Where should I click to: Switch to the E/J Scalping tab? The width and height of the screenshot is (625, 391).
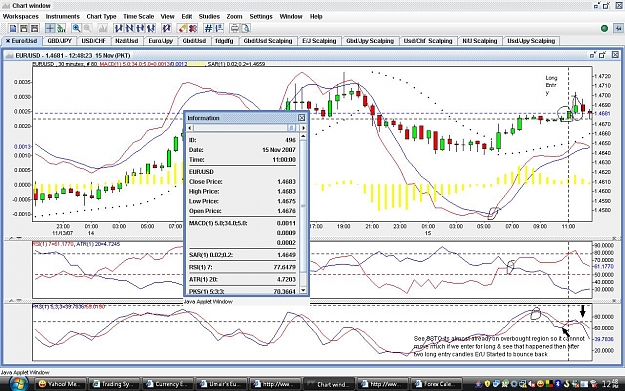pos(319,41)
